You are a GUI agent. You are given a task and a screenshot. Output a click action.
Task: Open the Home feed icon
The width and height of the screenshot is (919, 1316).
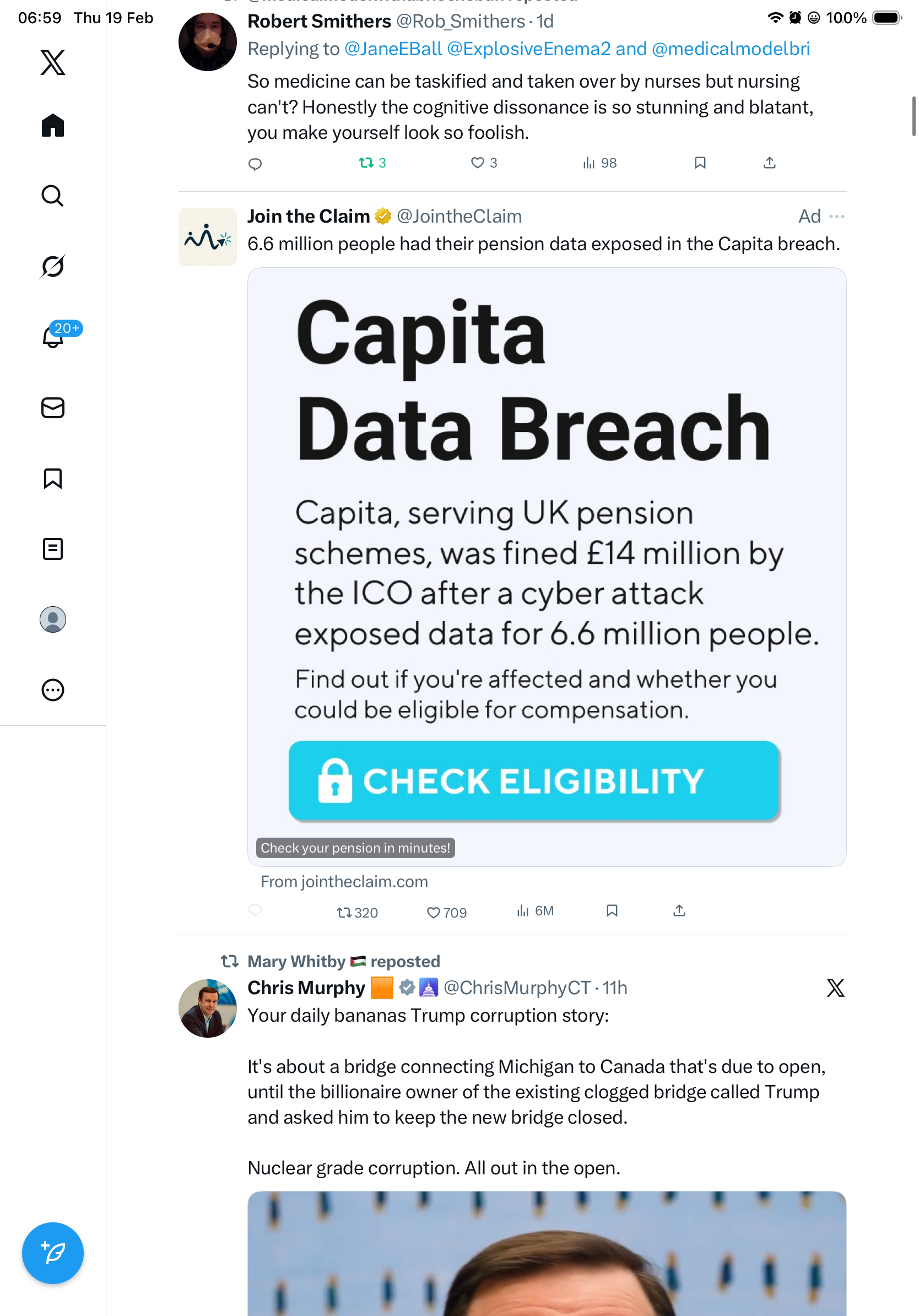tap(53, 126)
